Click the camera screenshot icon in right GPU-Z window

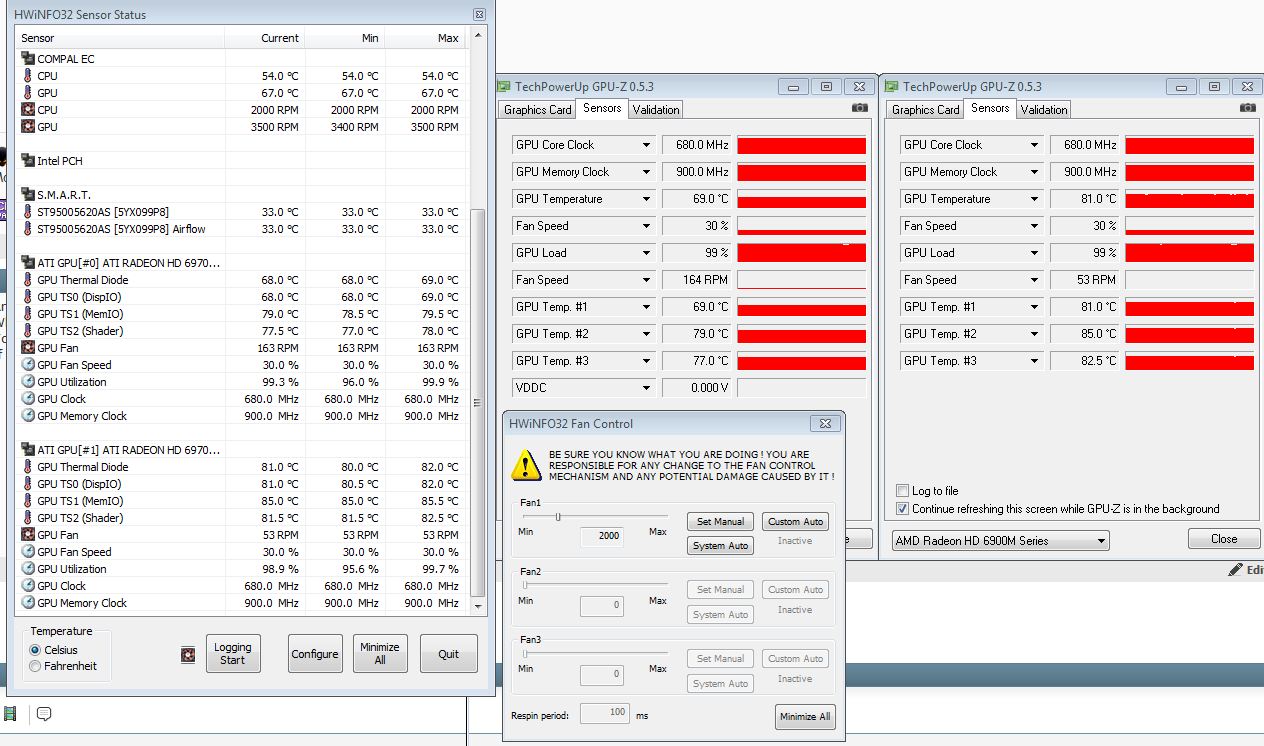pyautogui.click(x=1248, y=108)
